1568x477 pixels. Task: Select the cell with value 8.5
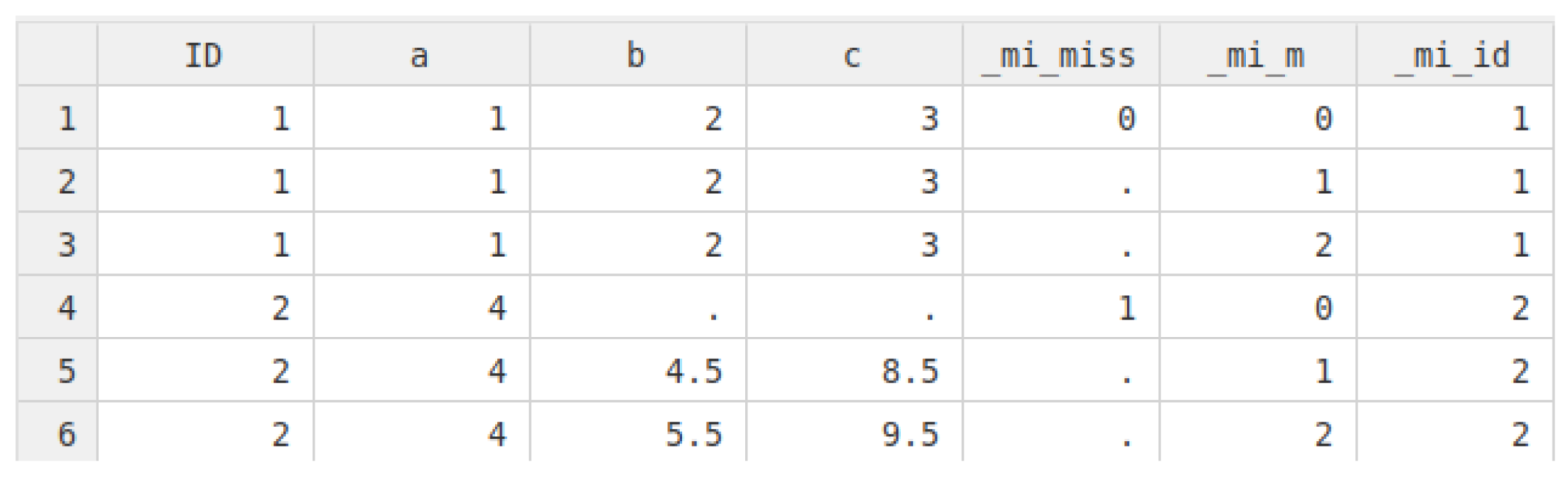tap(854, 371)
